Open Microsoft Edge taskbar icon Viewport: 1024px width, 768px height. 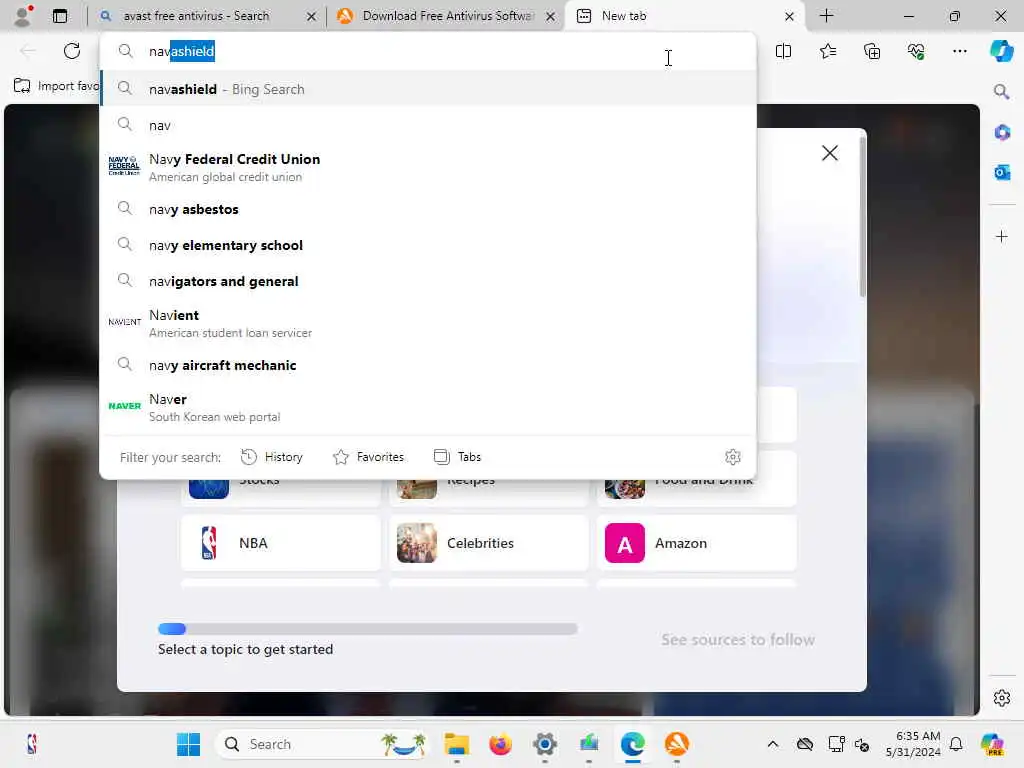[x=632, y=744]
